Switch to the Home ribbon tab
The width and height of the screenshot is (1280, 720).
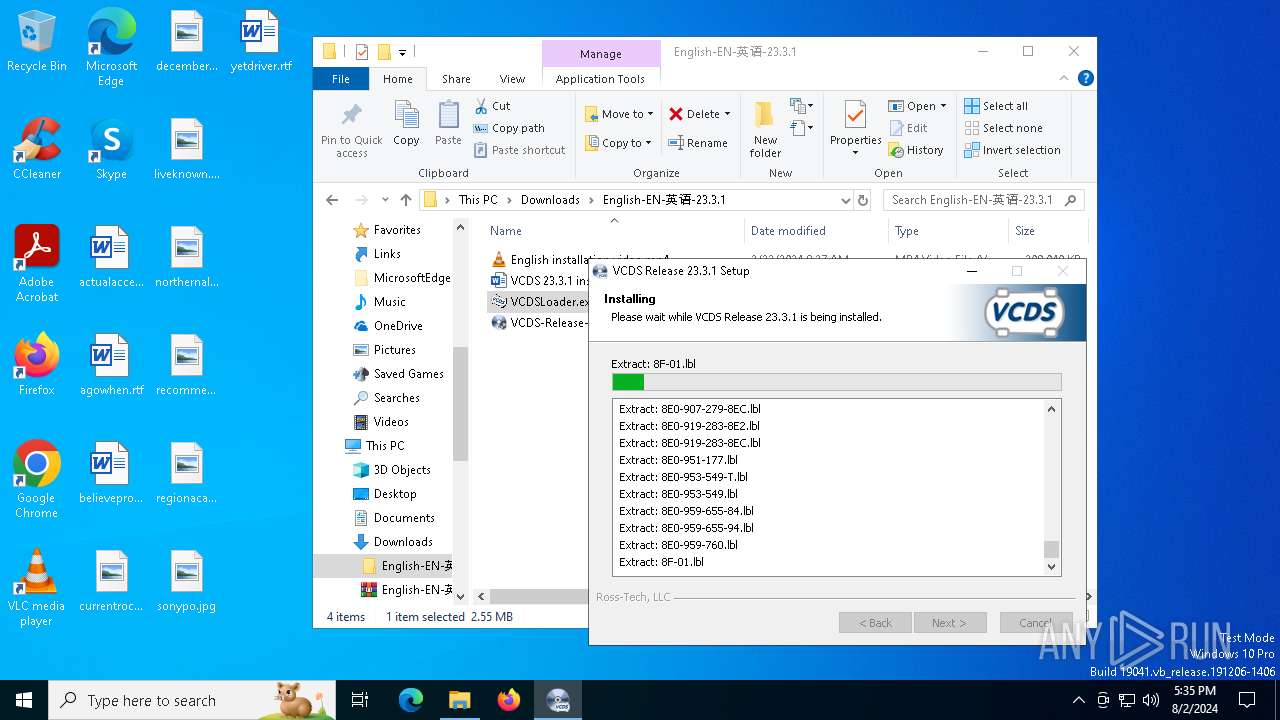[x=397, y=79]
